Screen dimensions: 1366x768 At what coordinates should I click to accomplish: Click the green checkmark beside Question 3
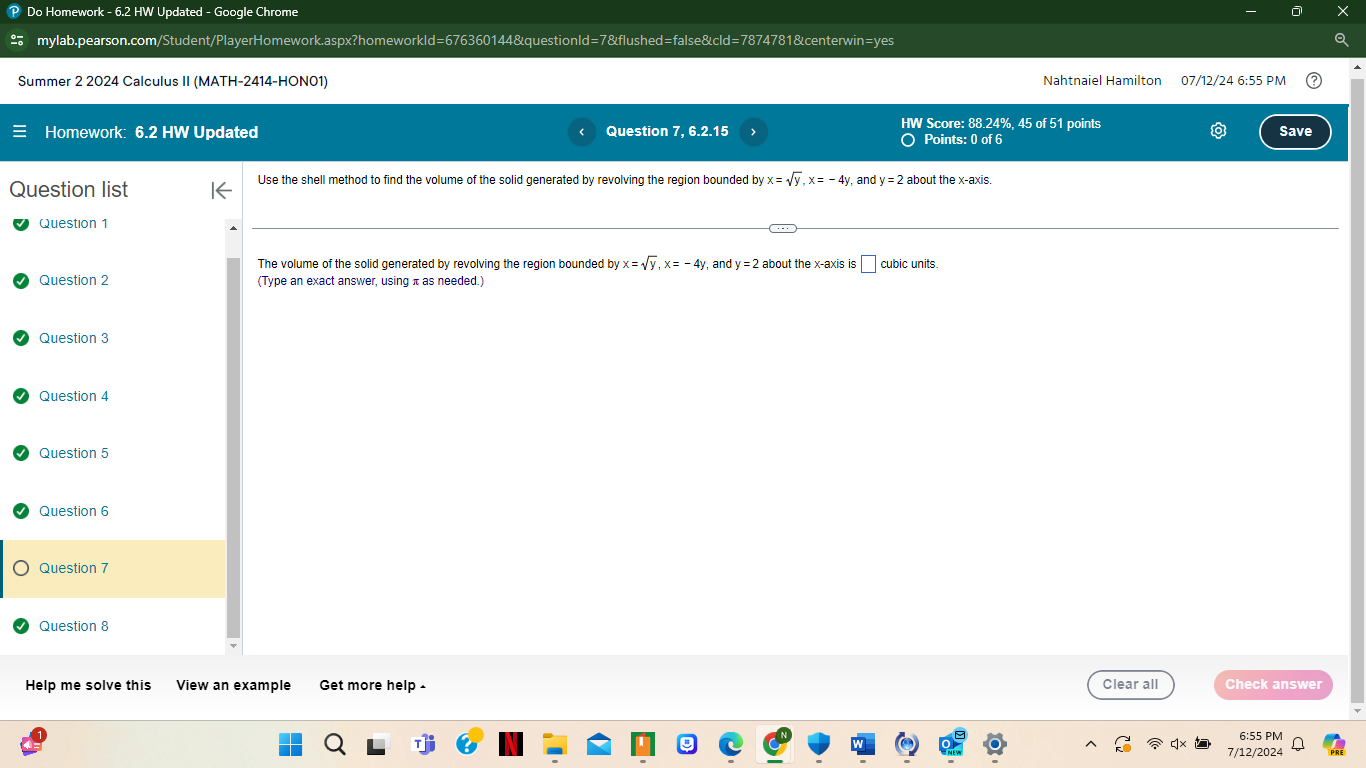point(21,338)
